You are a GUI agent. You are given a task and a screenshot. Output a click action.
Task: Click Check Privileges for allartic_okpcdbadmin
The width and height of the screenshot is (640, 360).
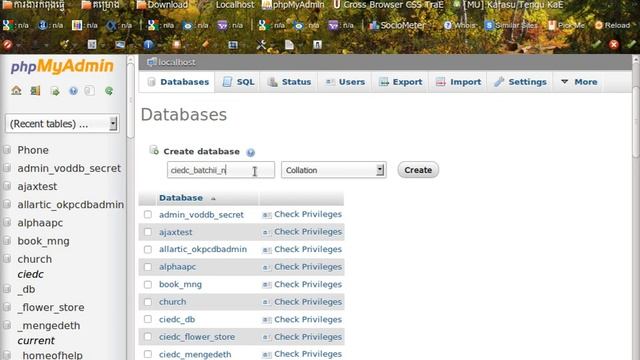(308, 249)
